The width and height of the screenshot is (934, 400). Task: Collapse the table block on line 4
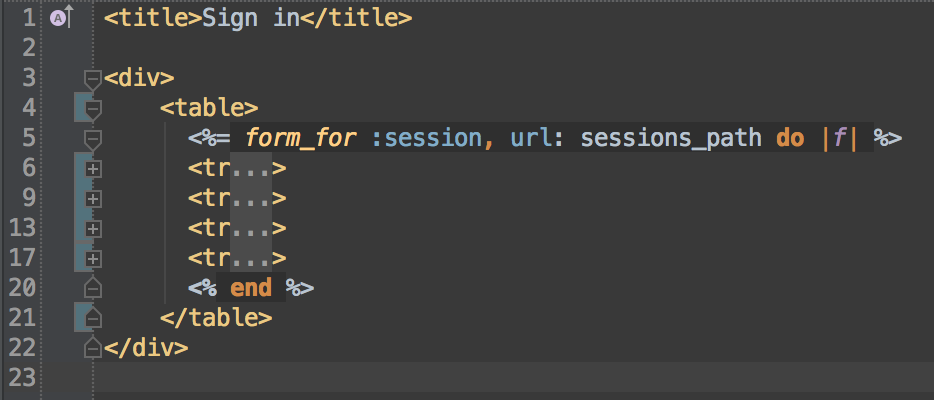click(x=93, y=108)
